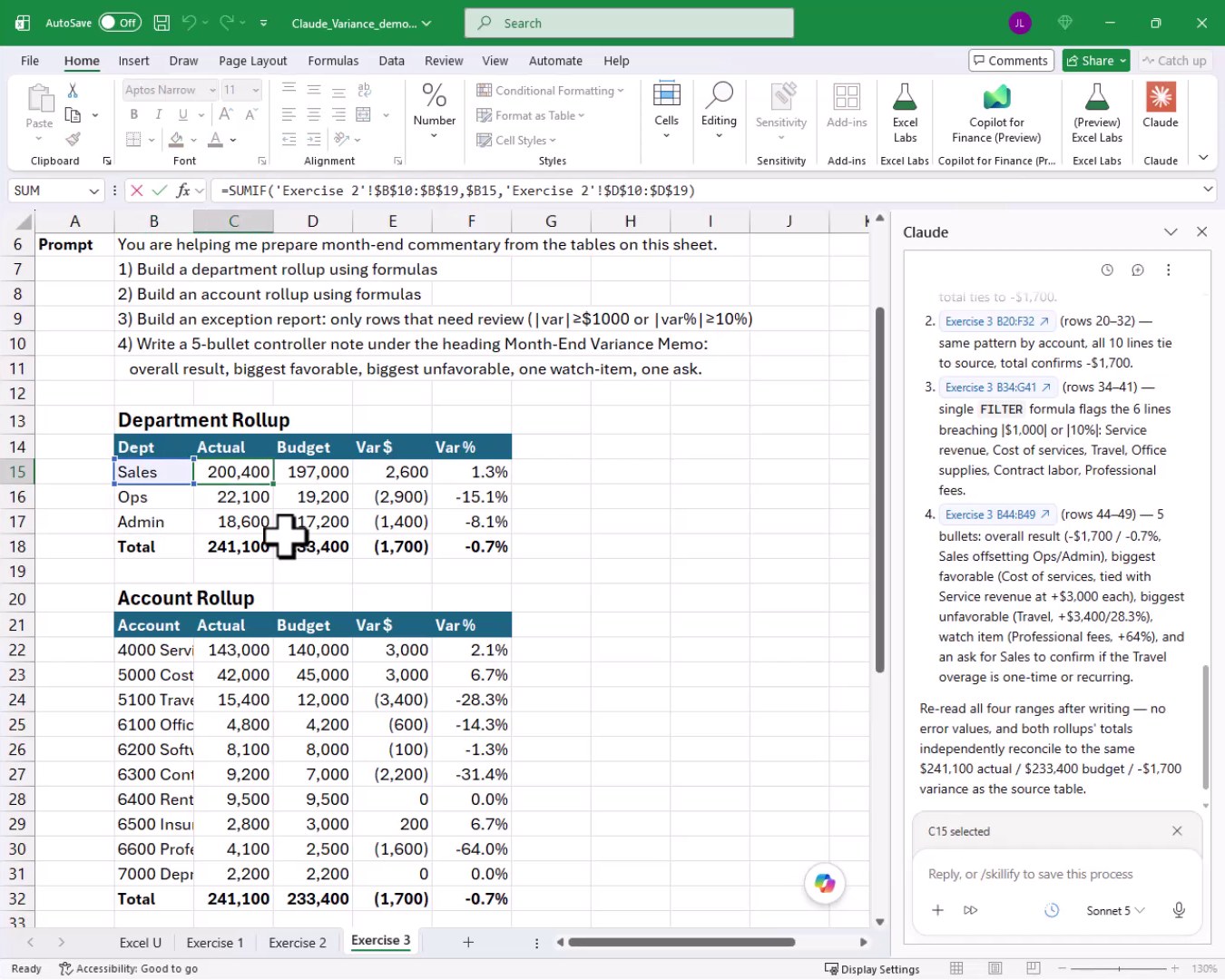Open the Exercise 3 B34:G41 range link
Image resolution: width=1225 pixels, height=980 pixels.
coord(998,387)
